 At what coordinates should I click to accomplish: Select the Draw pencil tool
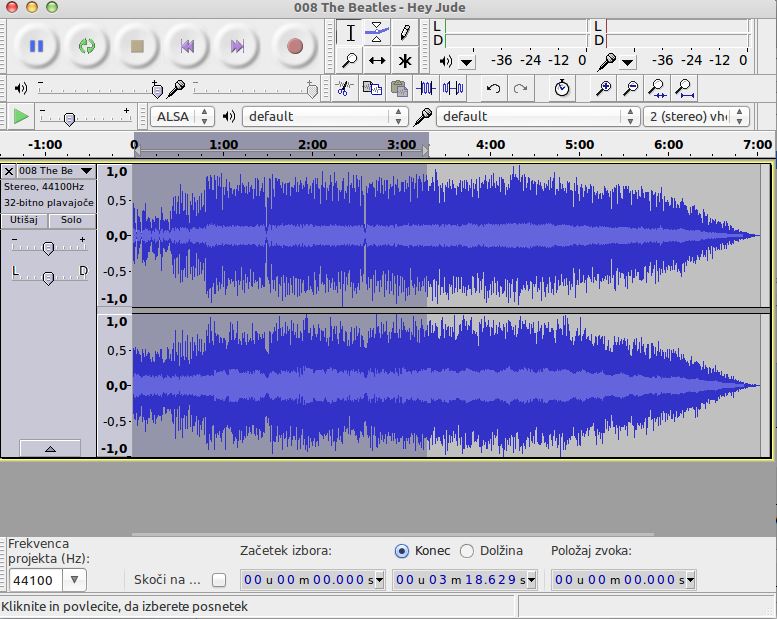(x=404, y=32)
